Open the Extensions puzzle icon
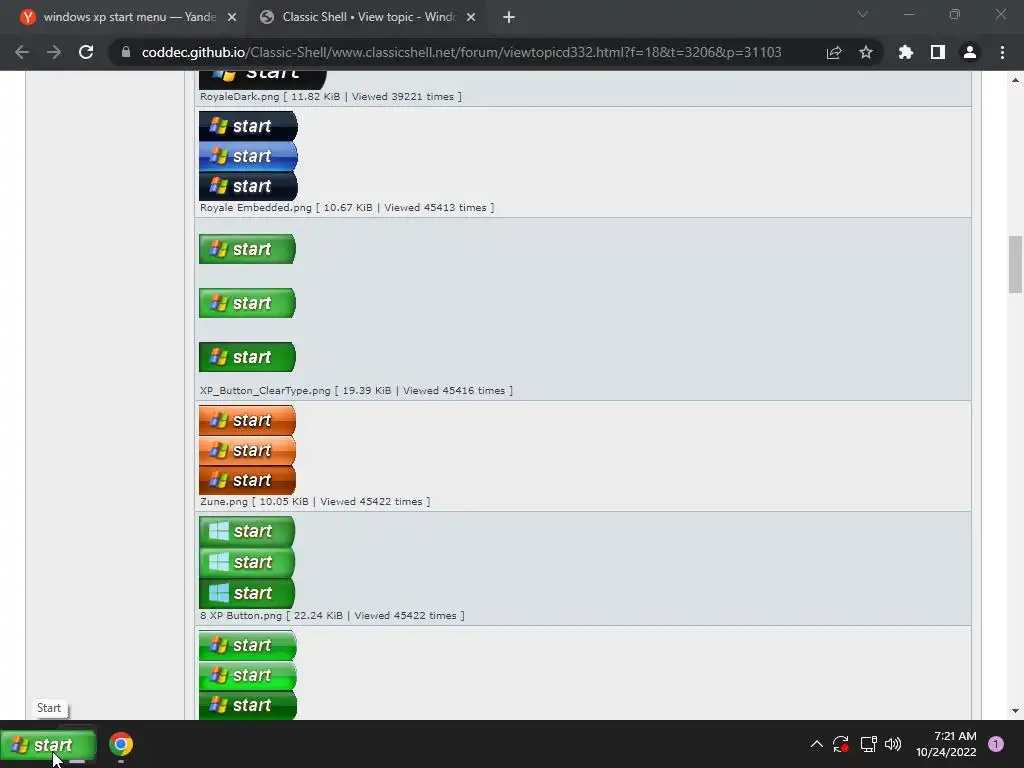1024x768 pixels. coord(906,52)
